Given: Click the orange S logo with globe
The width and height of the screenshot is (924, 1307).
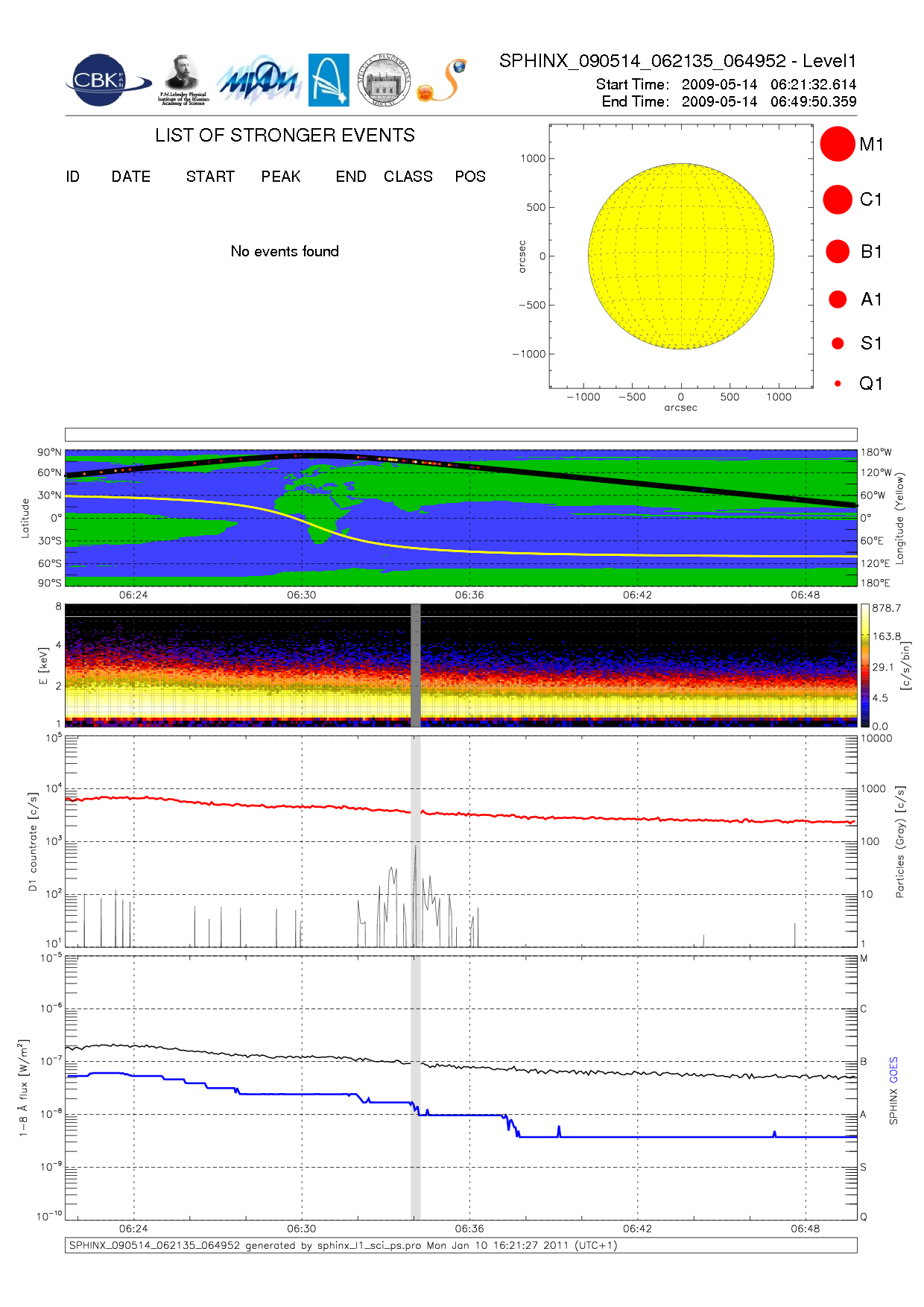Looking at the screenshot, I should click(x=443, y=80).
